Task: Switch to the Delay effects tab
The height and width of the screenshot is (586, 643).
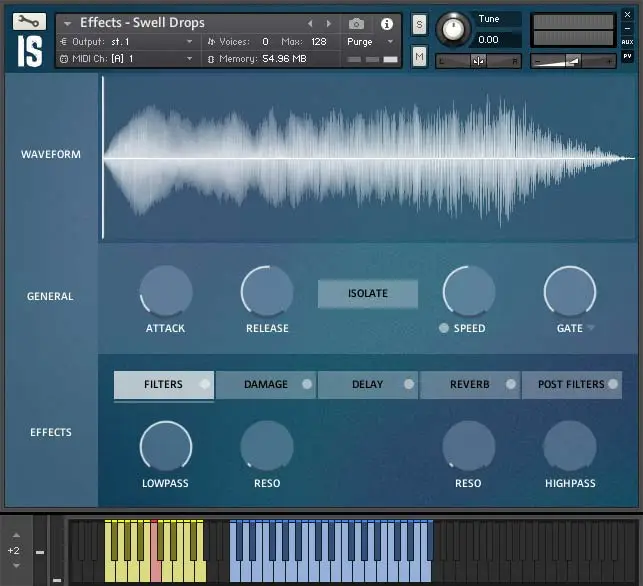Action: 366,384
